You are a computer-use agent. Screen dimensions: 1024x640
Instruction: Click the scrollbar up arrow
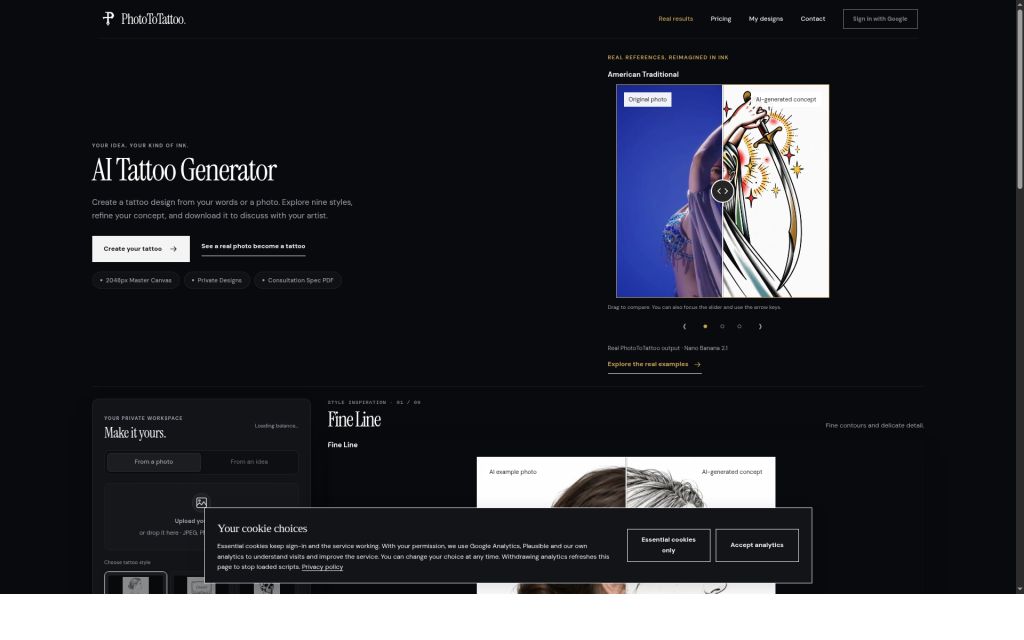1019,4
